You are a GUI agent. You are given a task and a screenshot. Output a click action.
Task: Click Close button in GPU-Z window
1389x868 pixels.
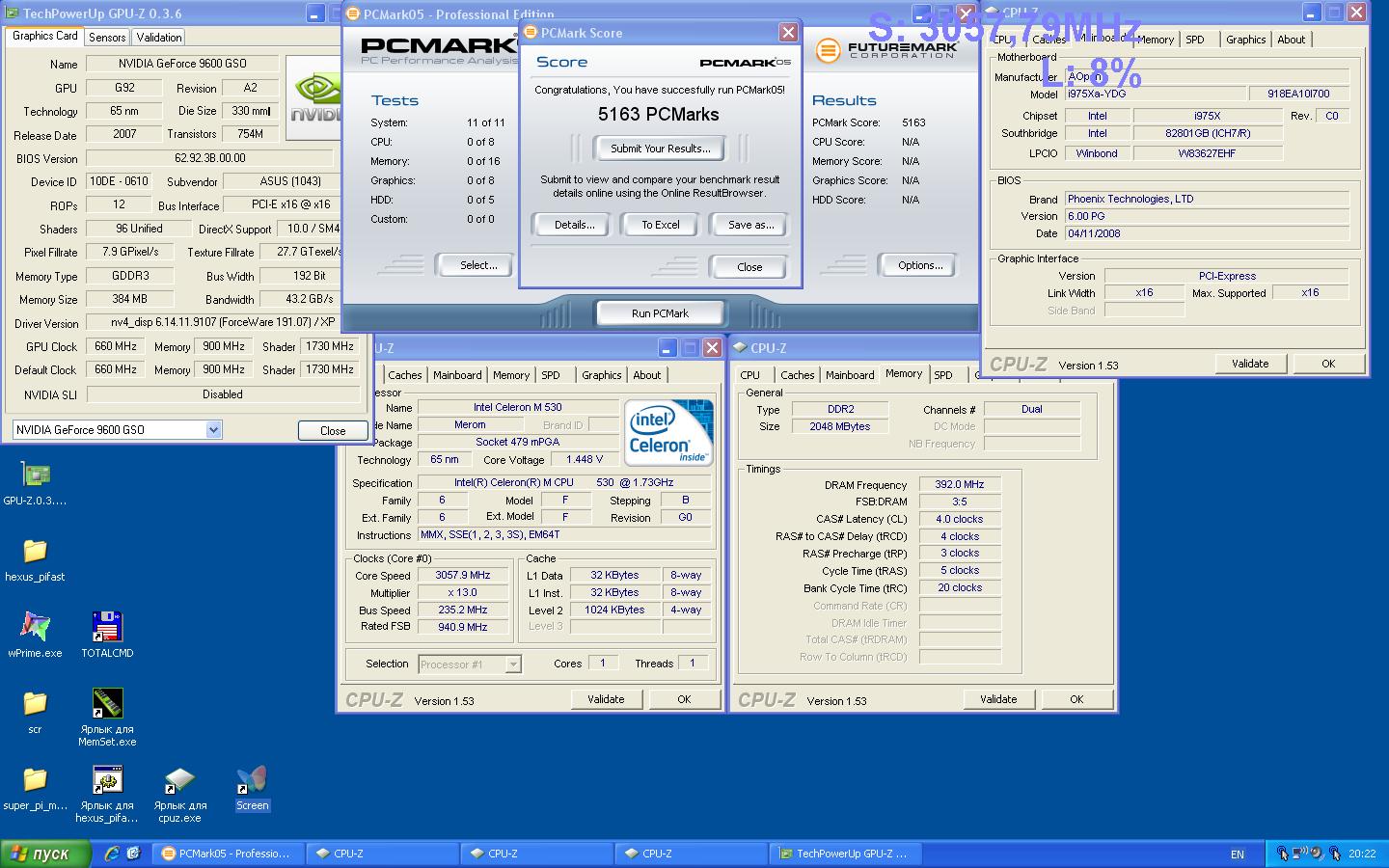point(333,431)
